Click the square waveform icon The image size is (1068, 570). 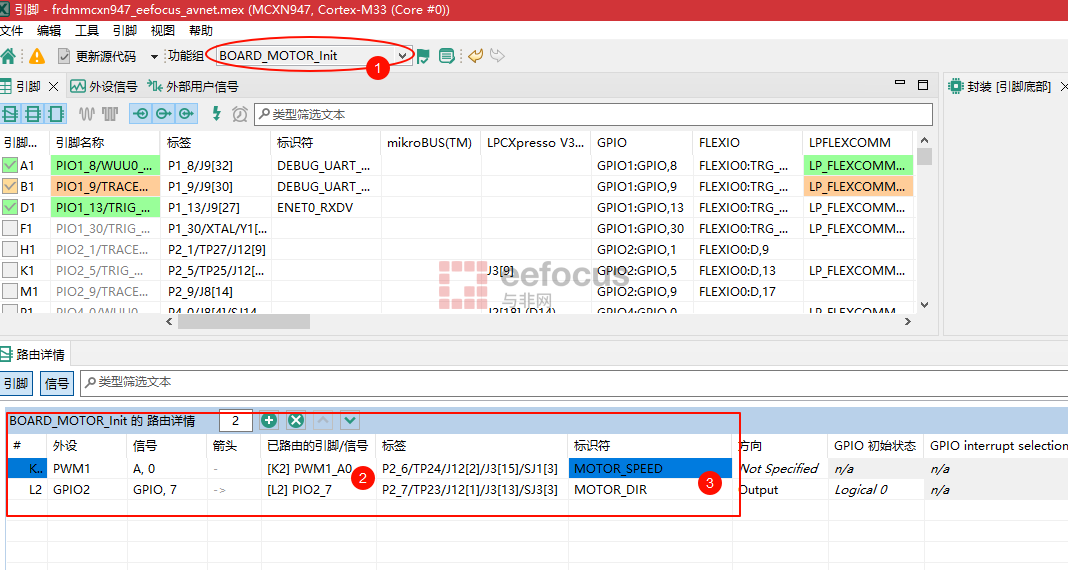click(110, 114)
